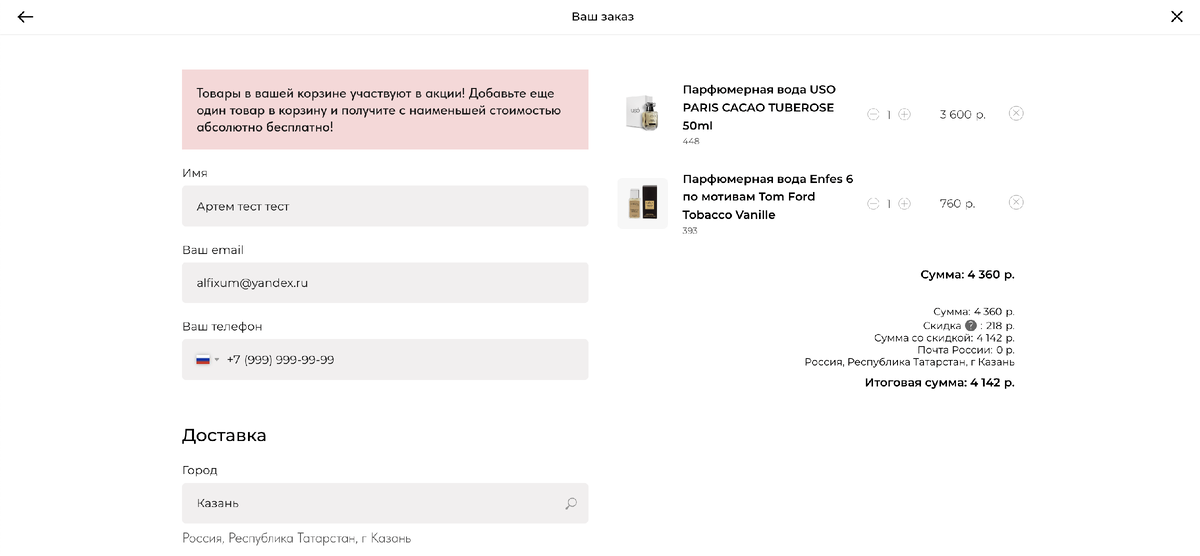Click the back arrow icon
The image size is (1200, 556).
coord(25,17)
